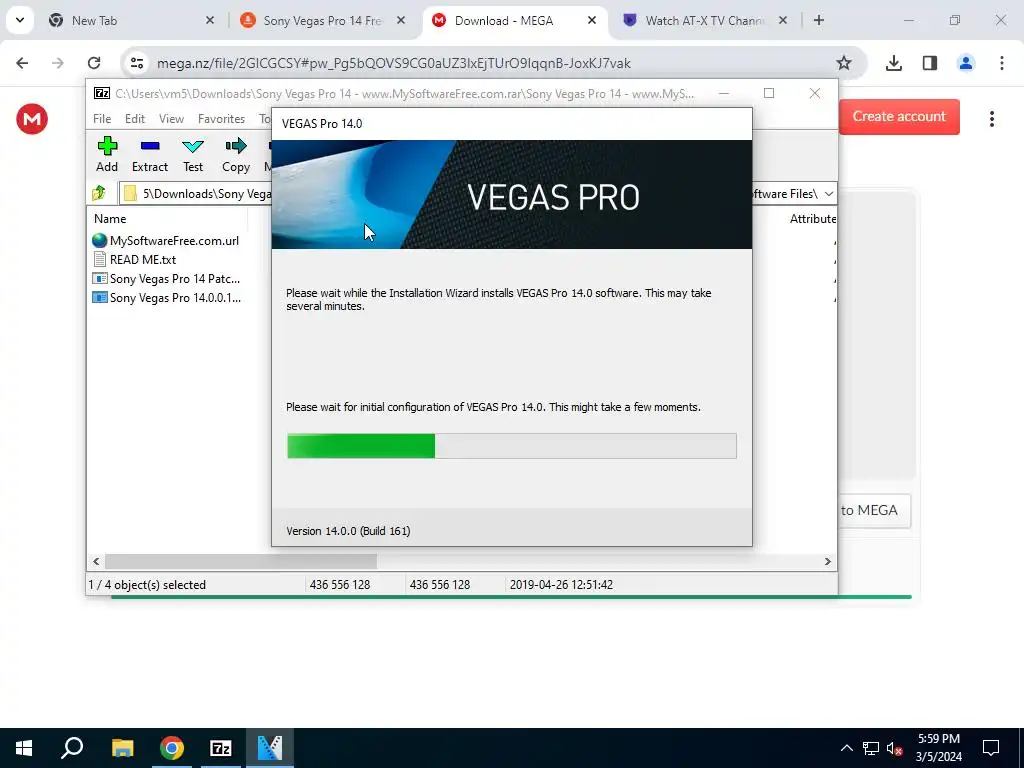Click the muted volume icon in tray
The width and height of the screenshot is (1024, 768).
(895, 748)
